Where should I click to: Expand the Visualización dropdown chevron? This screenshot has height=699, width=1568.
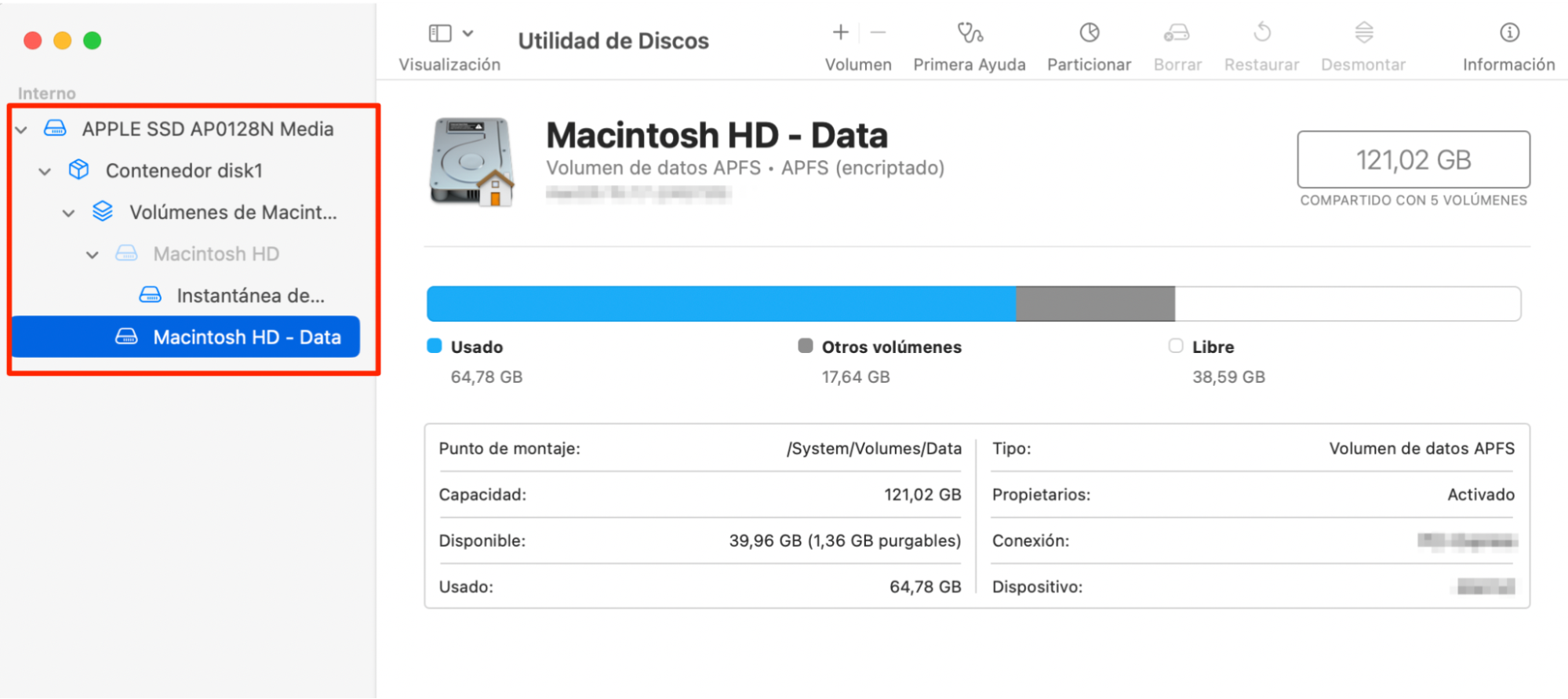point(468,33)
